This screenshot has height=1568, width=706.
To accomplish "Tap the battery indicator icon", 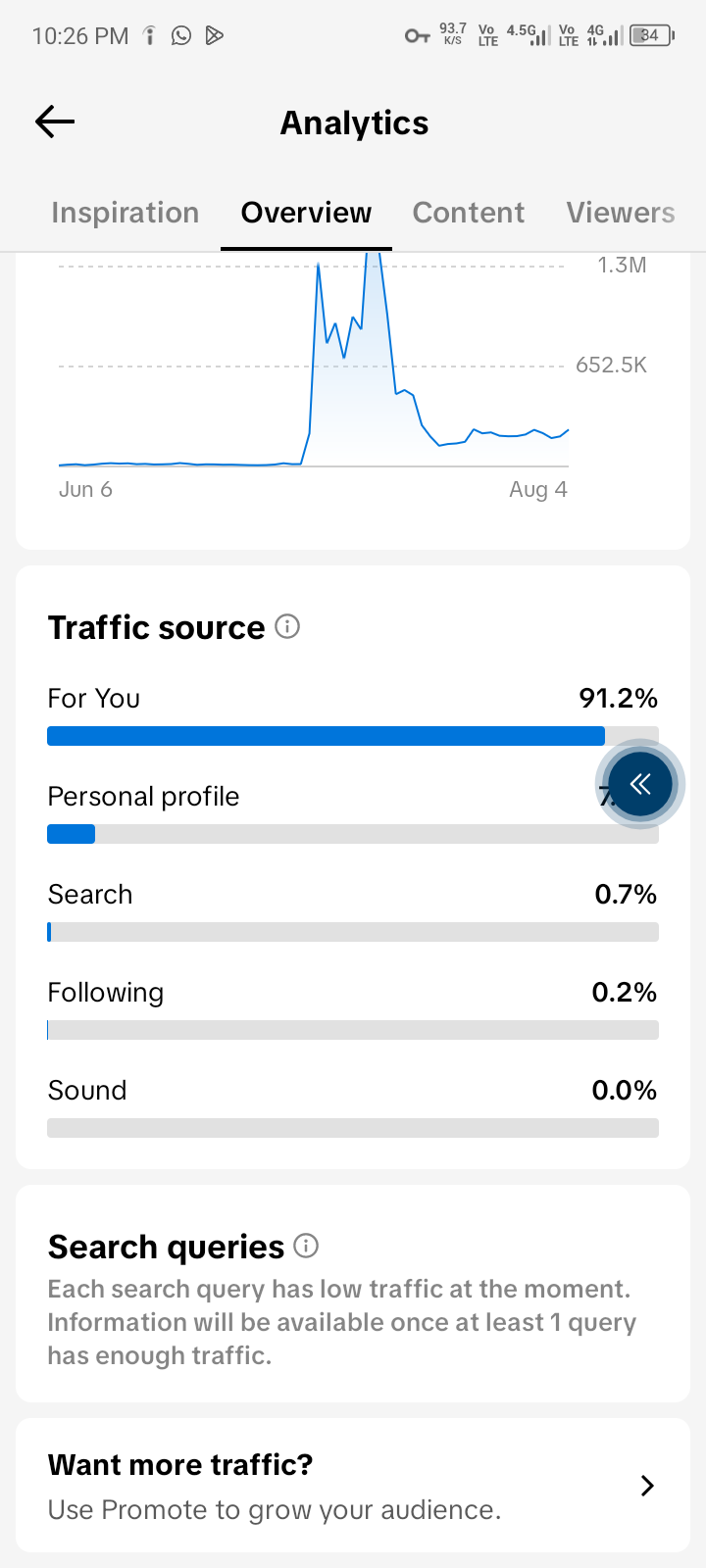I will tap(652, 36).
